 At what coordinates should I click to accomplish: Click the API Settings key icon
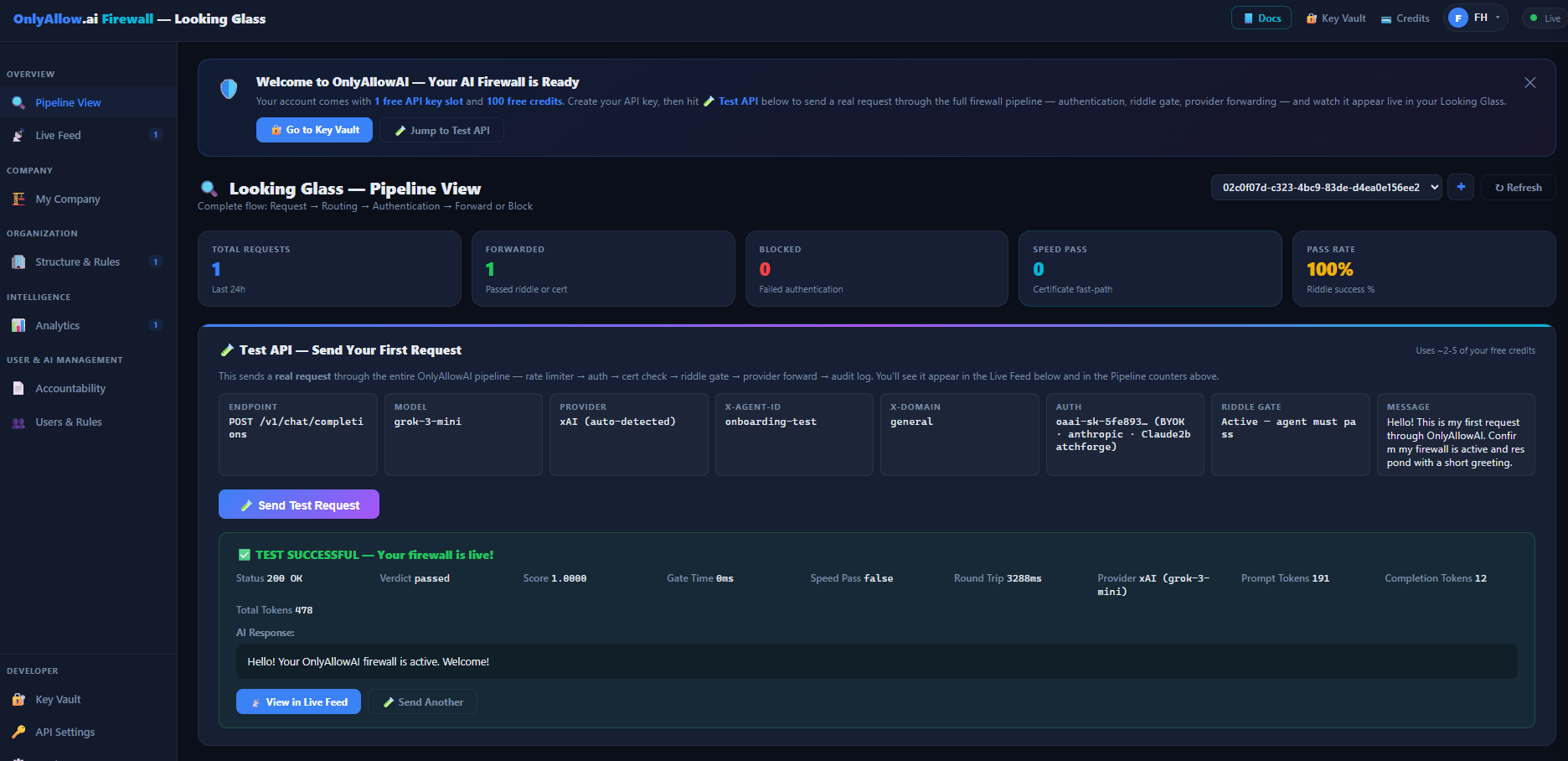(18, 733)
